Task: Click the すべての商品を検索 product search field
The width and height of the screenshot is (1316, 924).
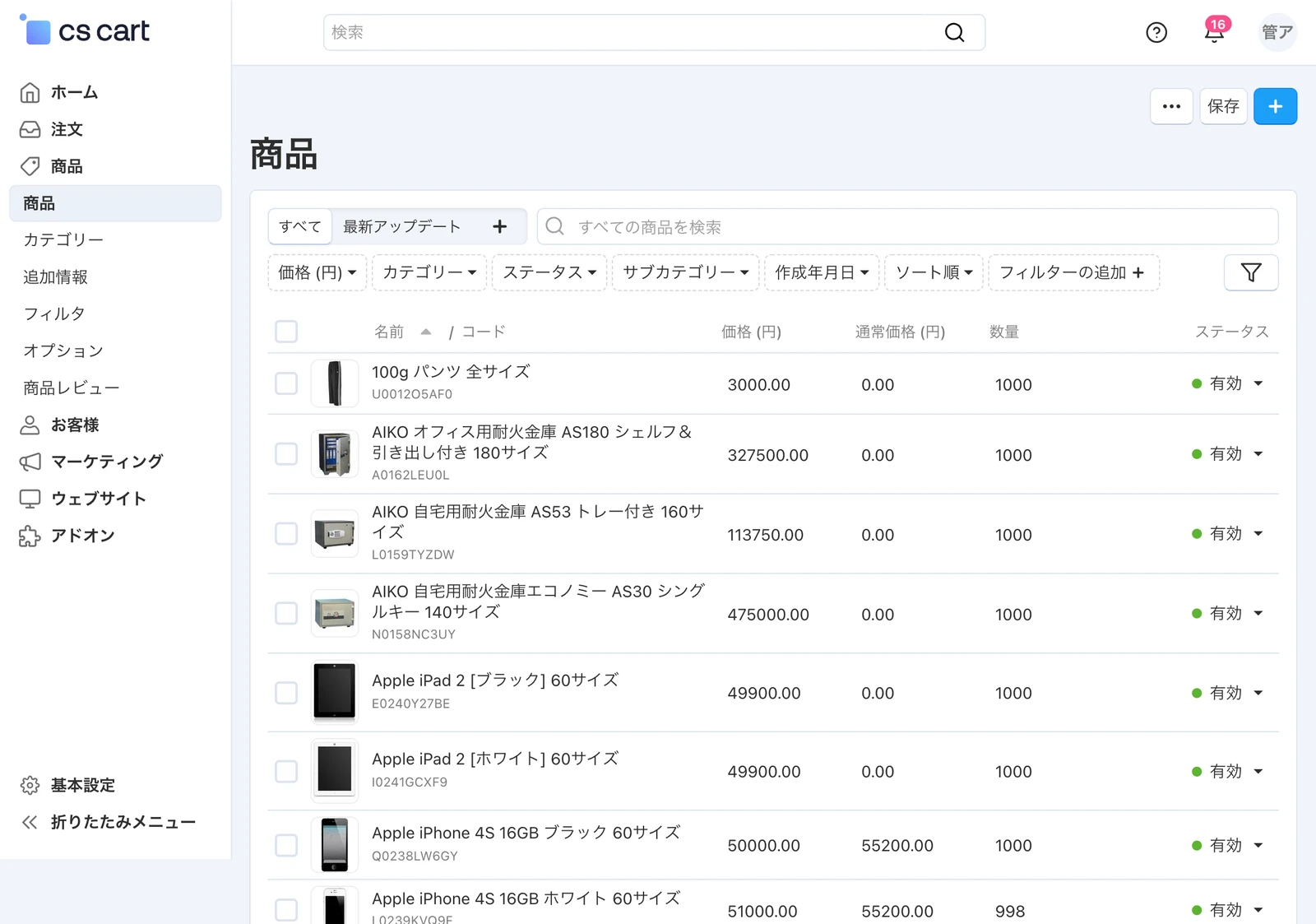Action: (908, 226)
